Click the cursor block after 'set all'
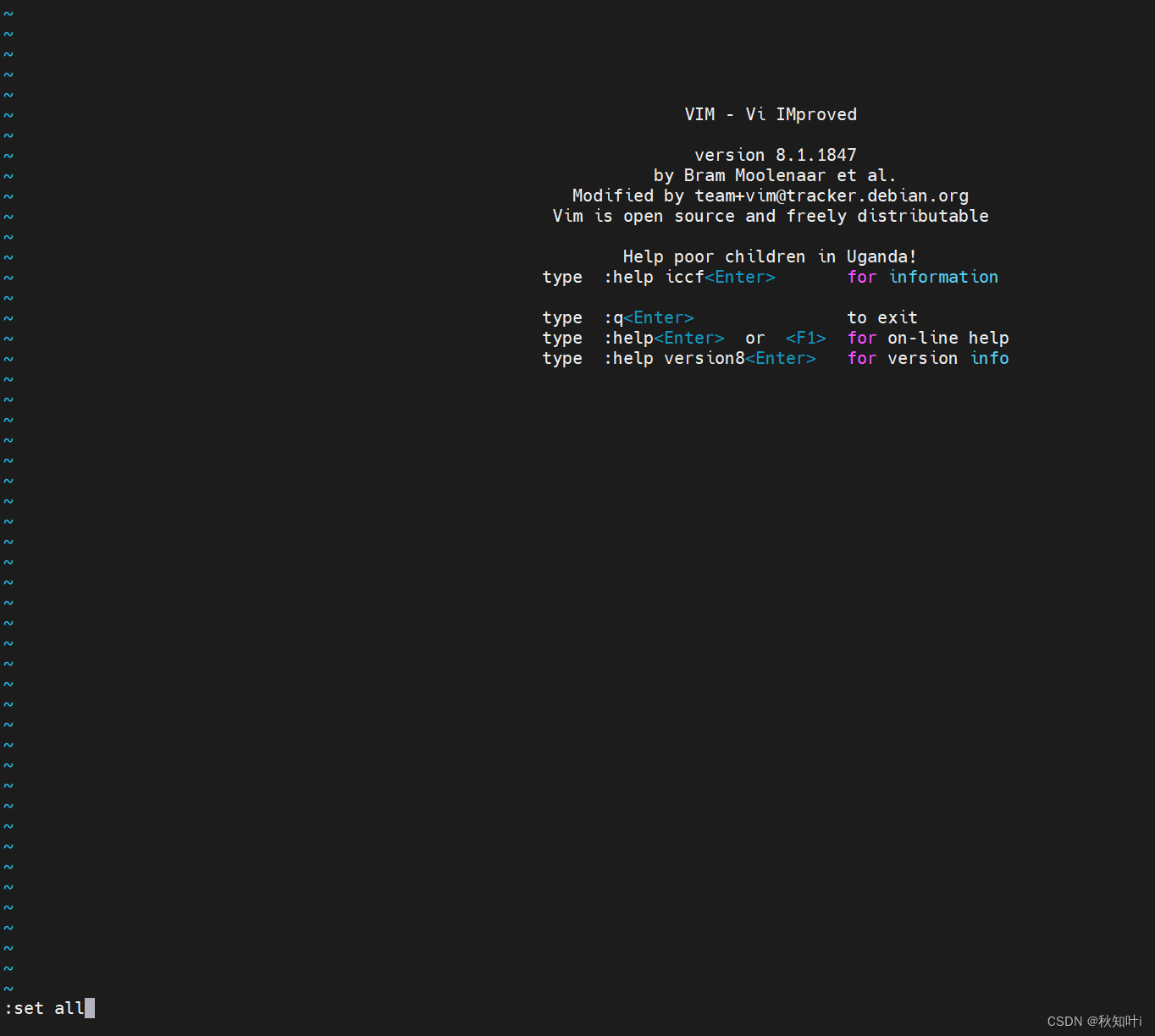 pos(90,1008)
